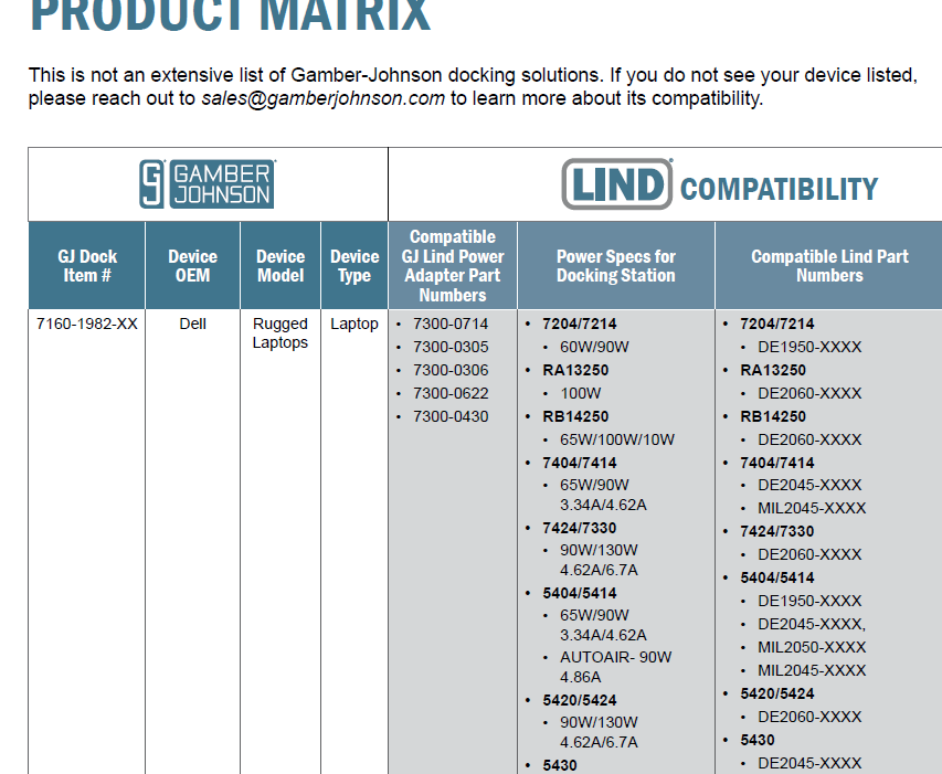Select the 'MIL2050-XXXX' Lind part number
This screenshot has height=774, width=942.
click(812, 648)
